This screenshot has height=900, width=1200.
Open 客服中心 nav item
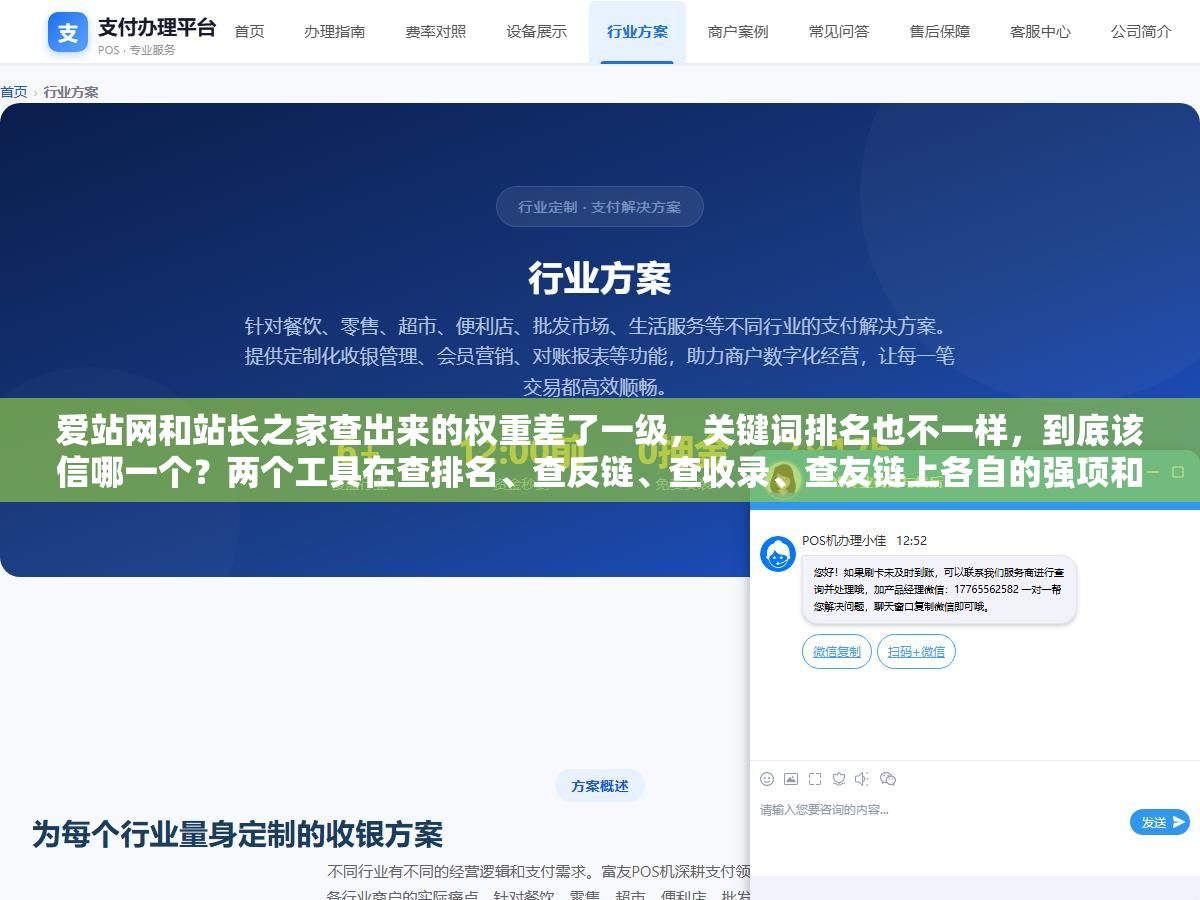click(1040, 32)
